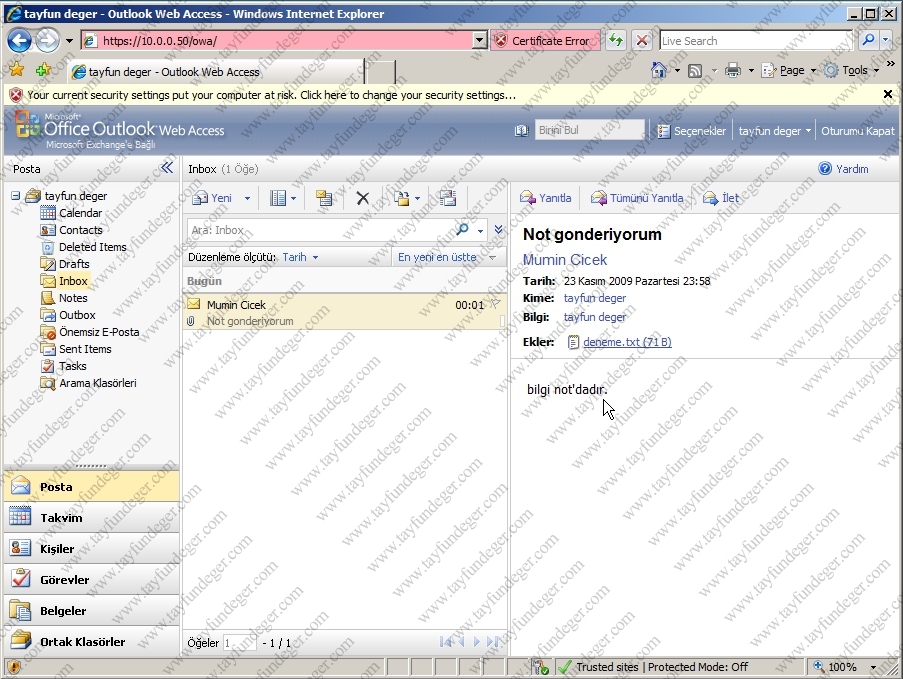Screen dimensions: 903x679
Task: Go to the previous page of items arrow
Action: click(x=461, y=642)
